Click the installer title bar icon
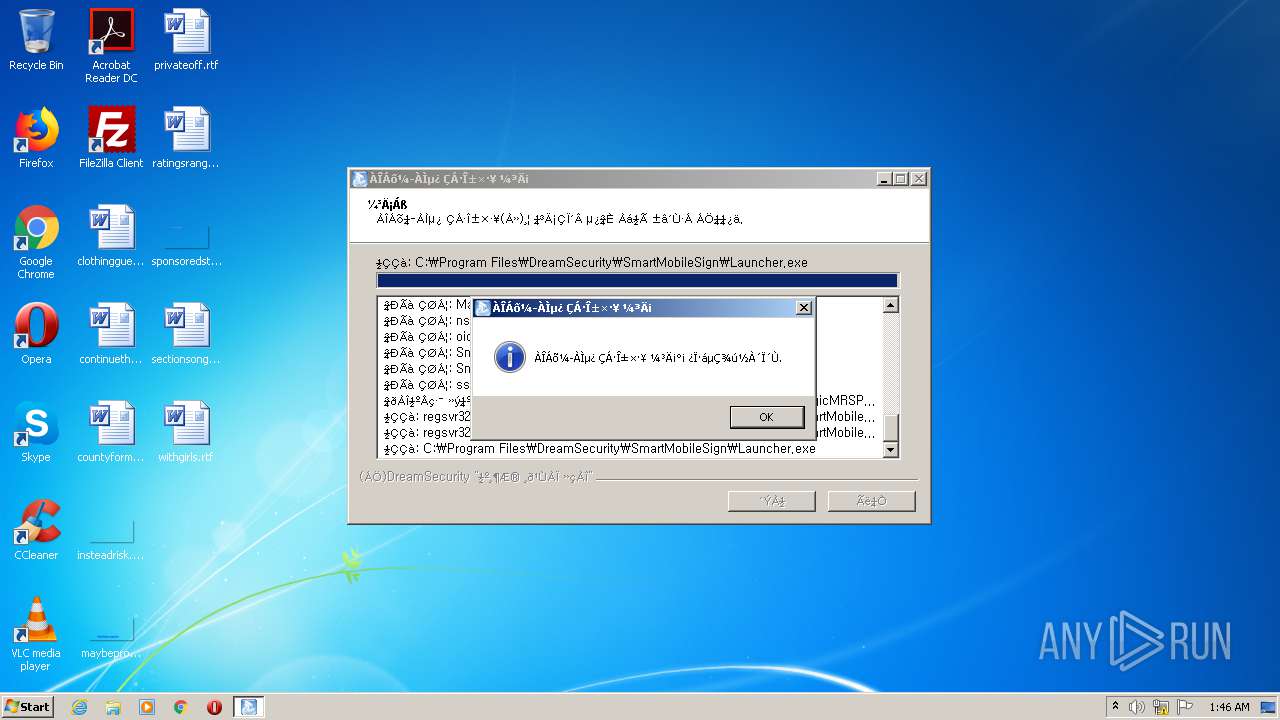1280x720 pixels. (x=360, y=179)
